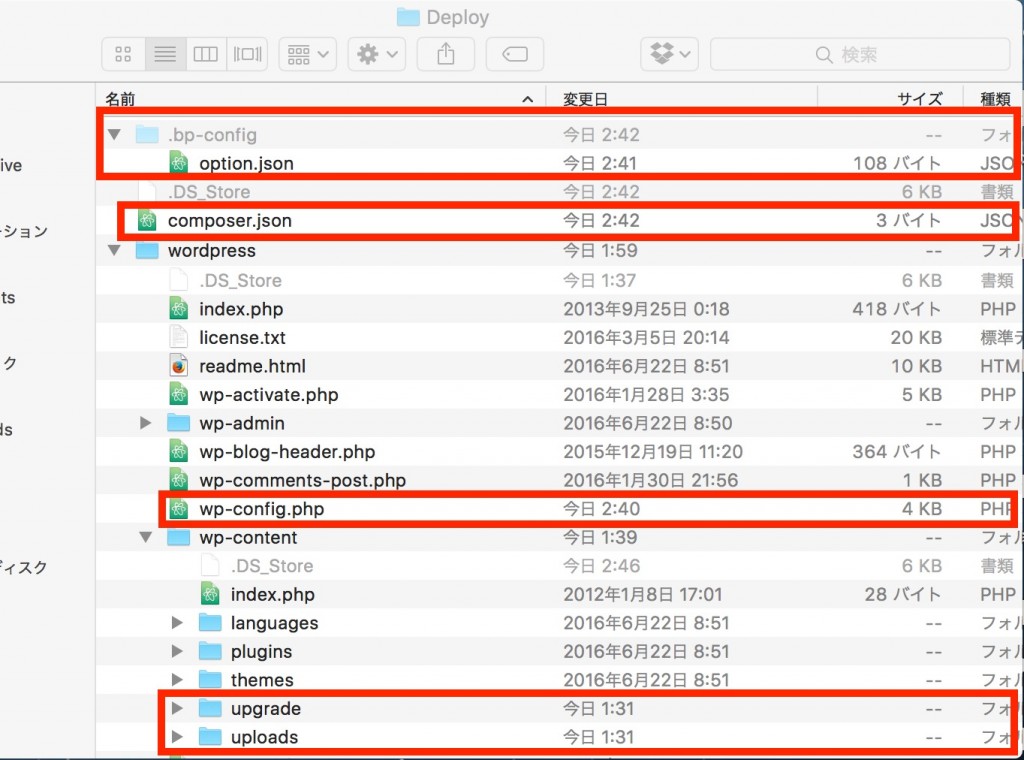The width and height of the screenshot is (1024, 760).
Task: Expand the uploads folder
Action: pyautogui.click(x=178, y=738)
